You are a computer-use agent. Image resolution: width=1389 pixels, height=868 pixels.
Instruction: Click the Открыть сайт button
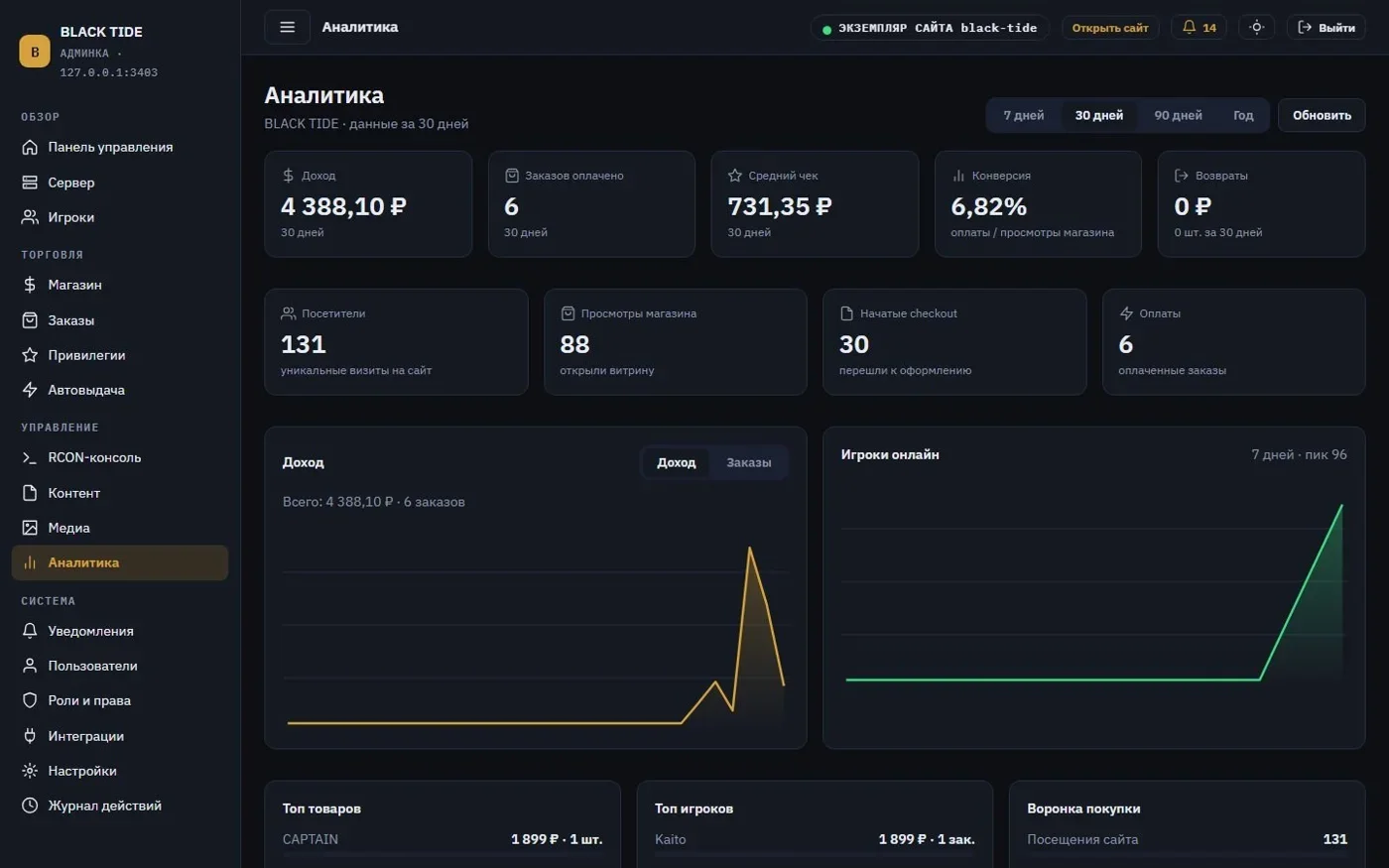pyautogui.click(x=1110, y=28)
